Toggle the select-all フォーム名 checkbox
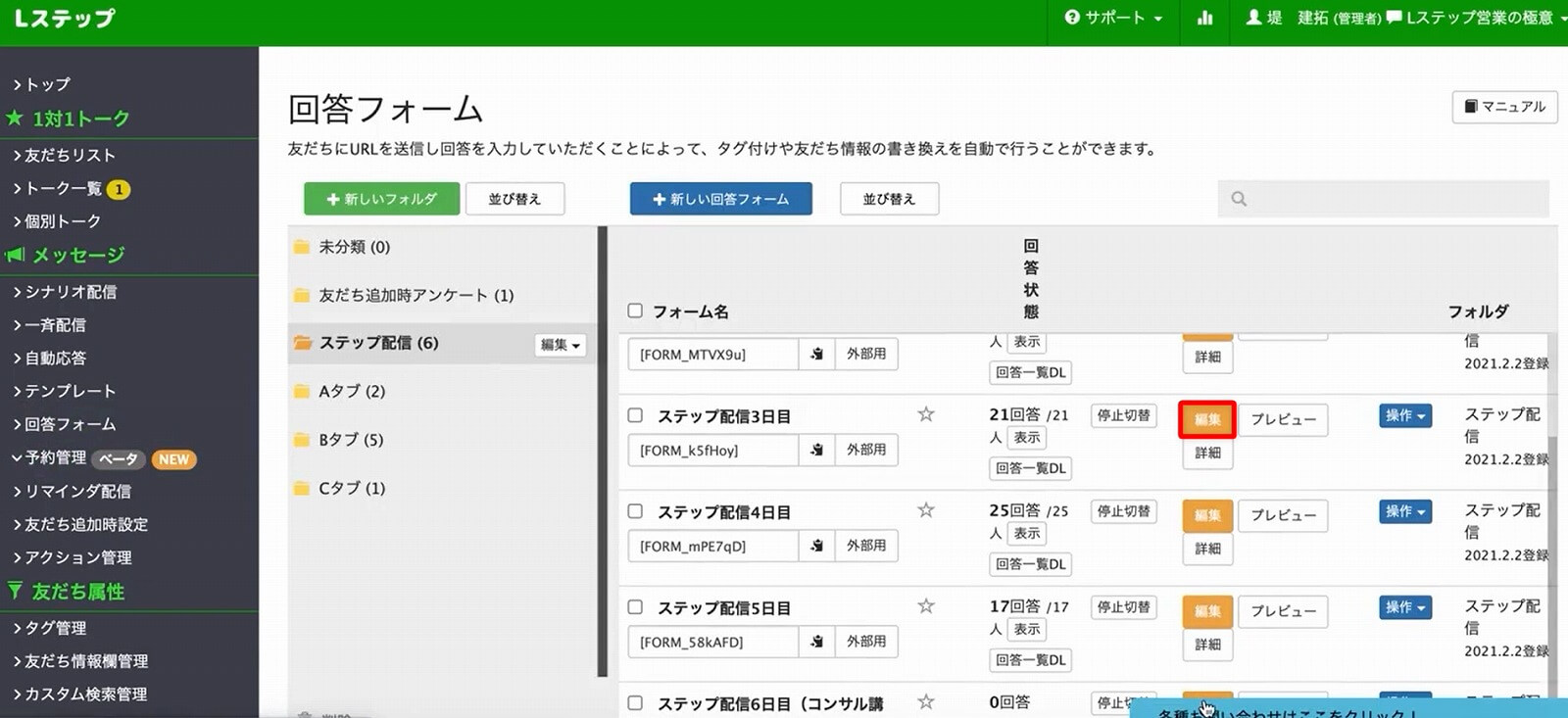Screen dimensions: 1568x718 tap(635, 311)
